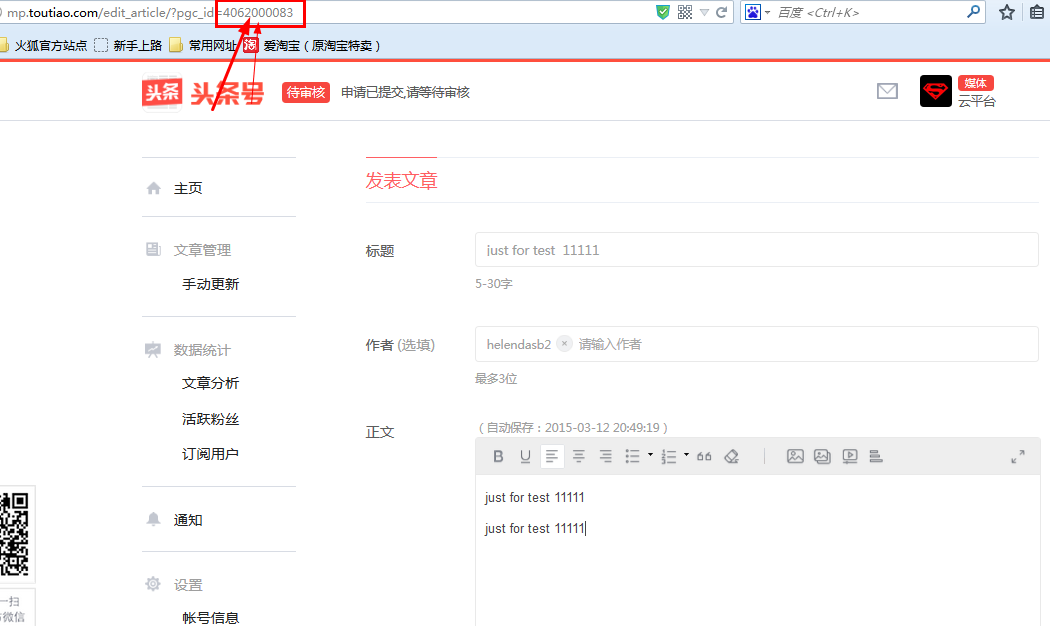1050x626 pixels.
Task: Expand the editor to fullscreen
Action: point(1018,457)
